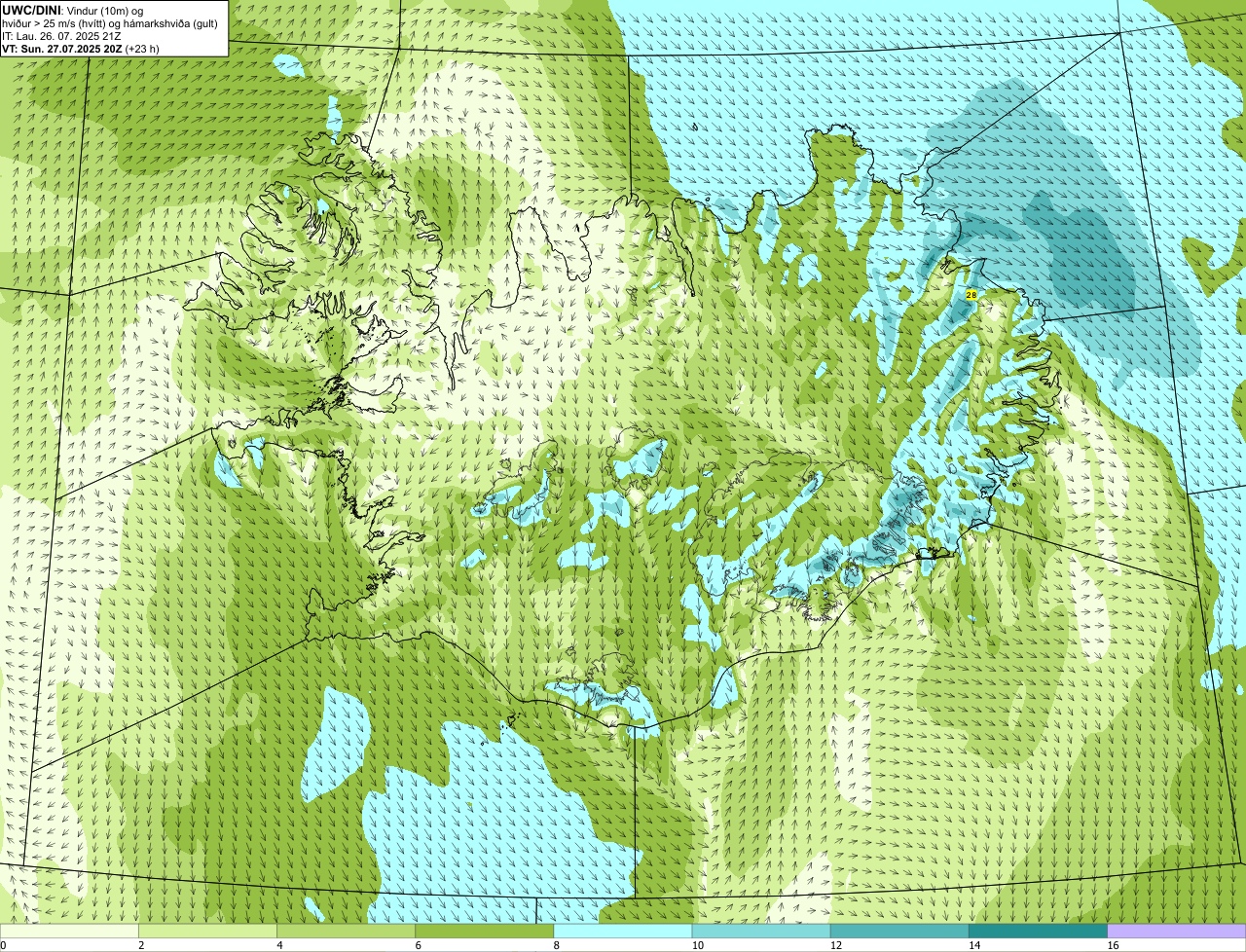
Task: Click the legend tick label '2'
Action: click(141, 945)
